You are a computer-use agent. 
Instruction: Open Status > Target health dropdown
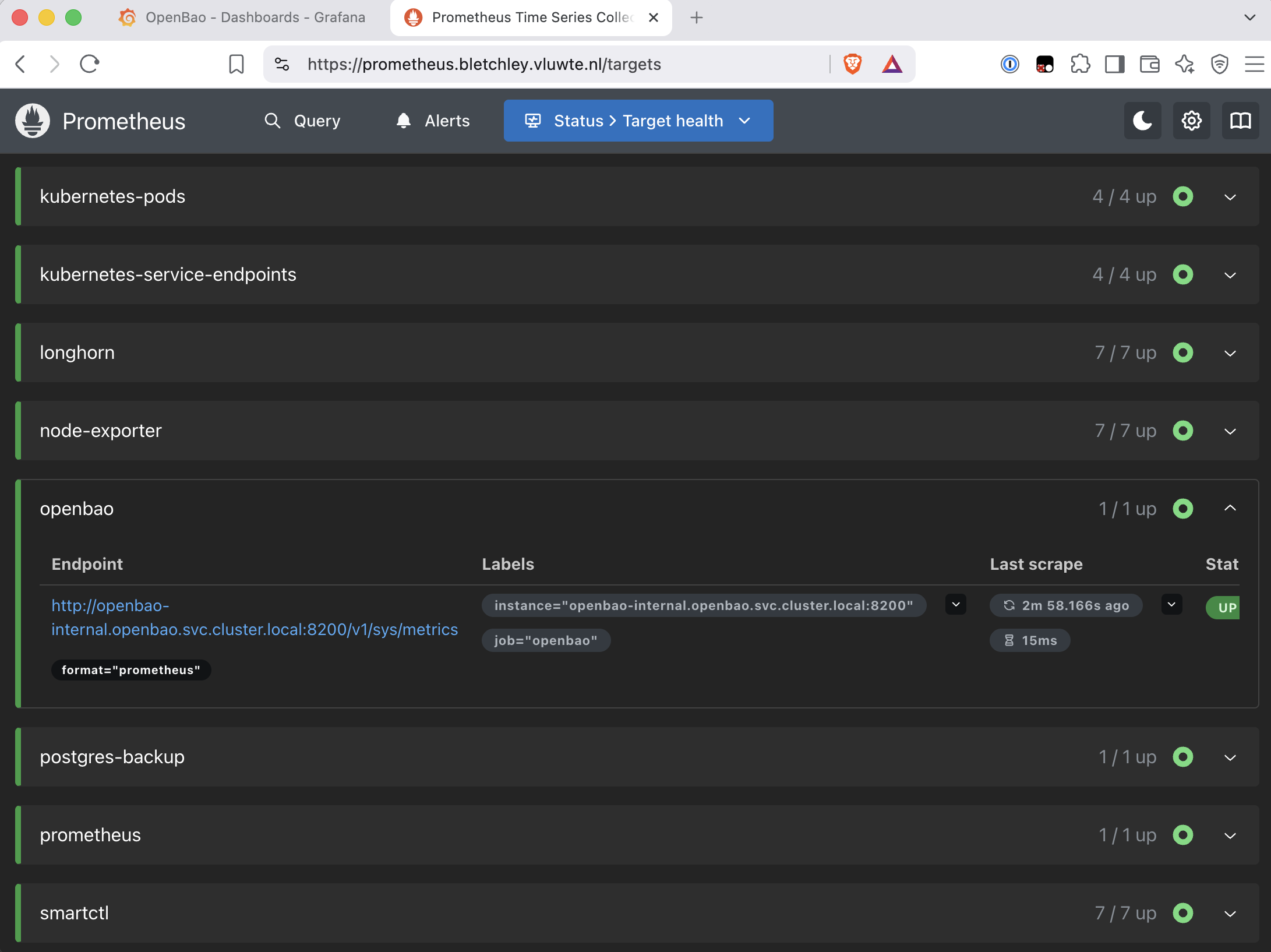(638, 121)
